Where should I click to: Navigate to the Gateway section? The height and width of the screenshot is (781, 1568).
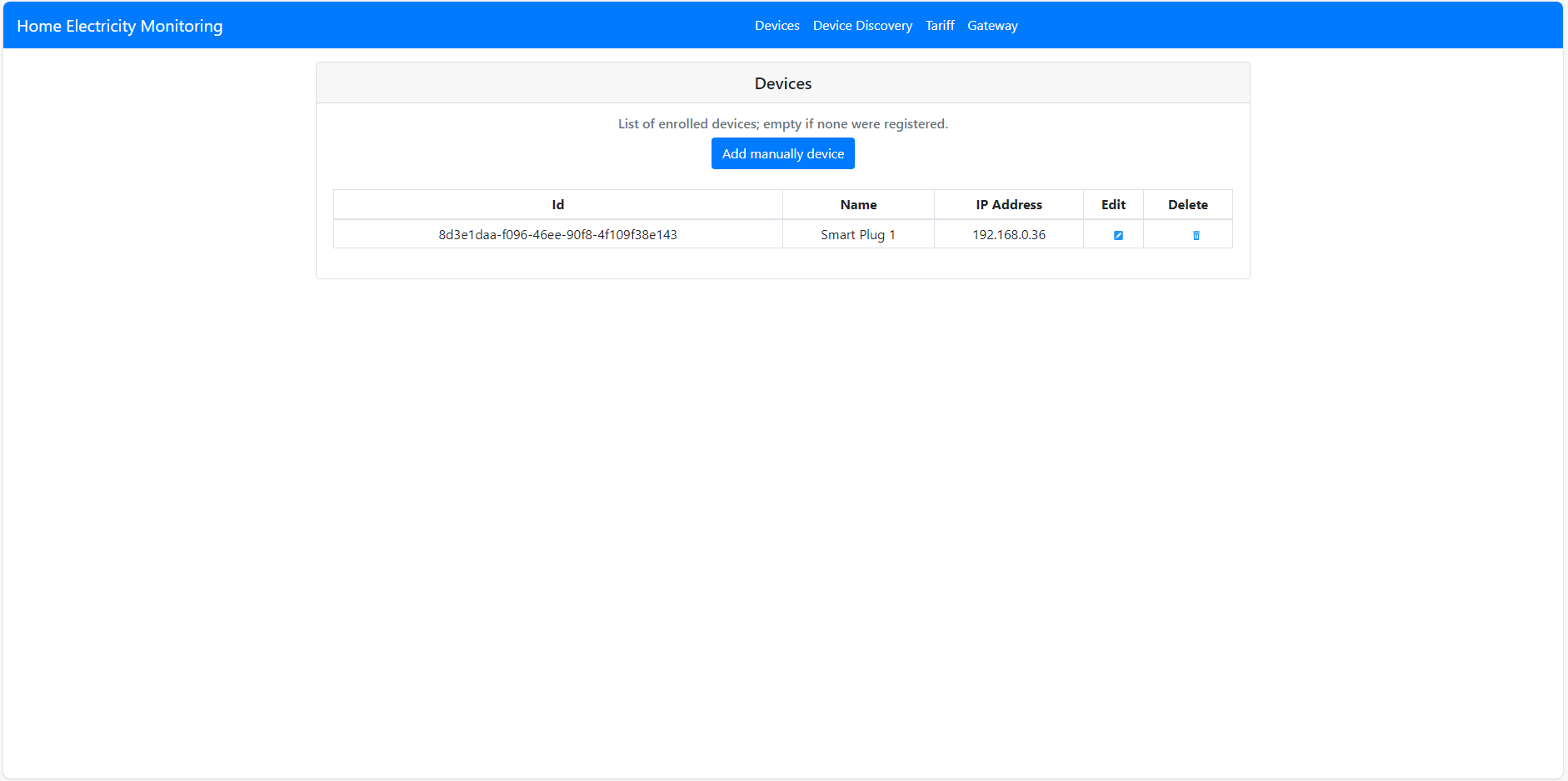[992, 25]
